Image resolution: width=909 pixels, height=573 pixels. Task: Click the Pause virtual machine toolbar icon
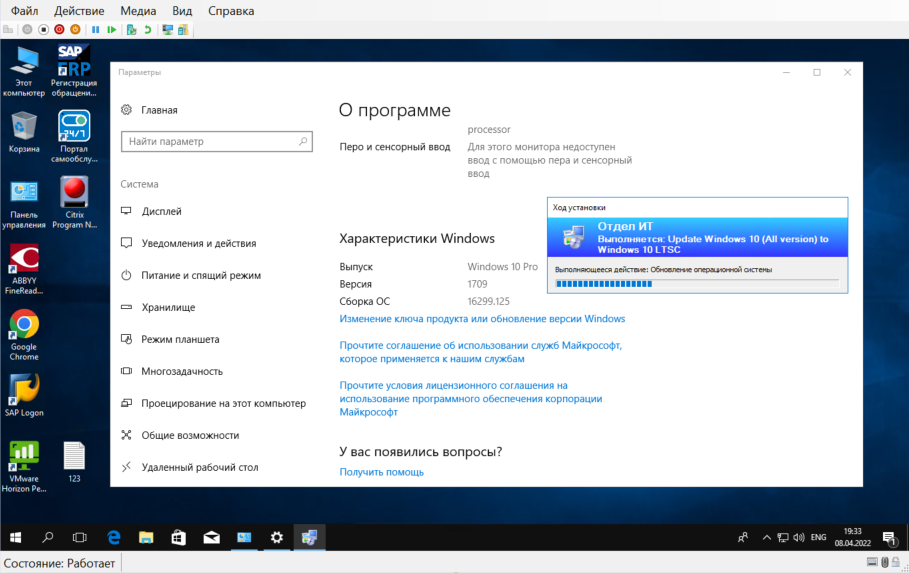click(96, 29)
